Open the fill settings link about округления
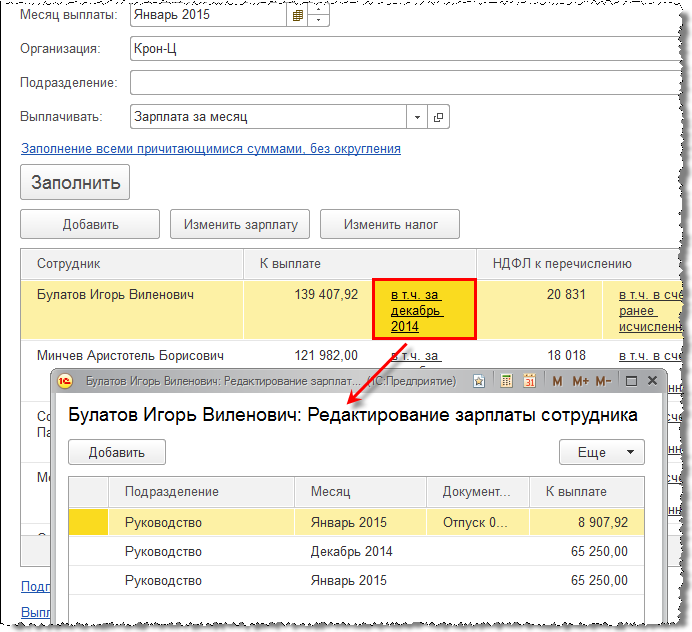Screen dimensions: 692x632 click(211, 148)
